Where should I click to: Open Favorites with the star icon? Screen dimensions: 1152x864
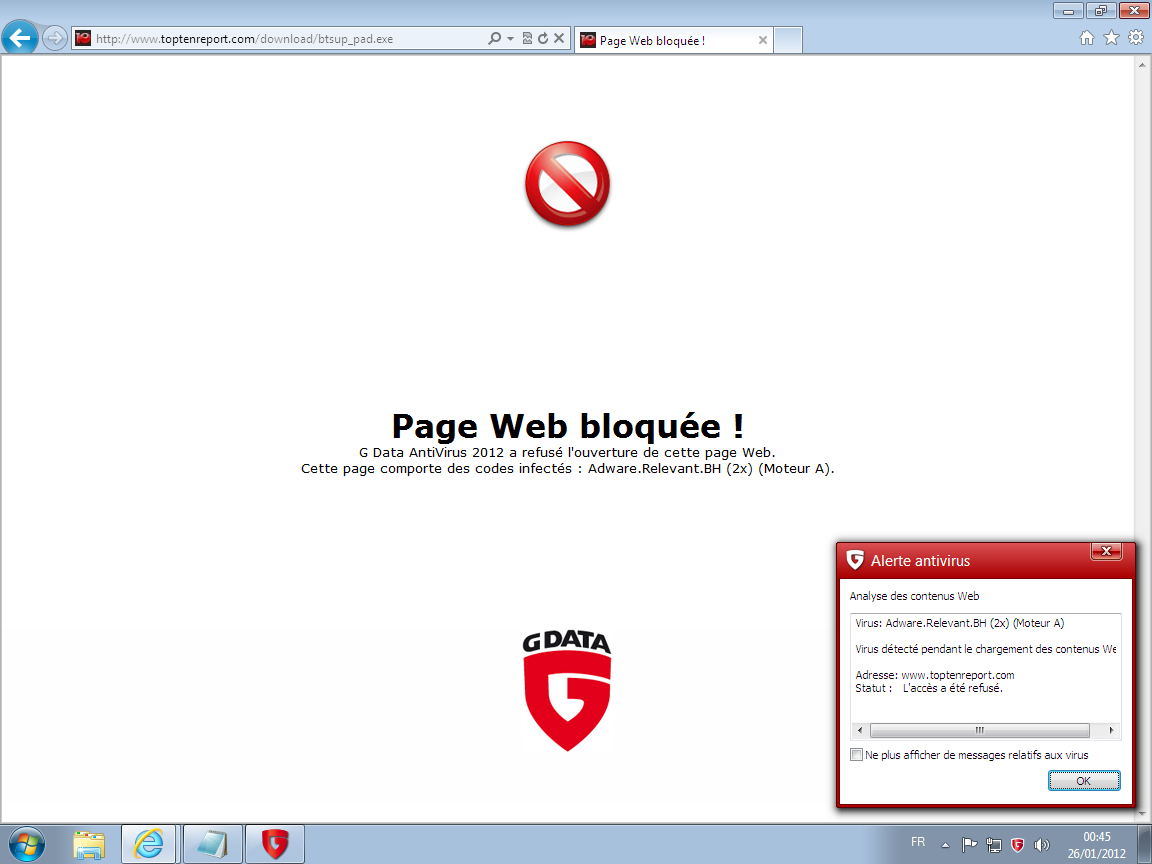1112,37
